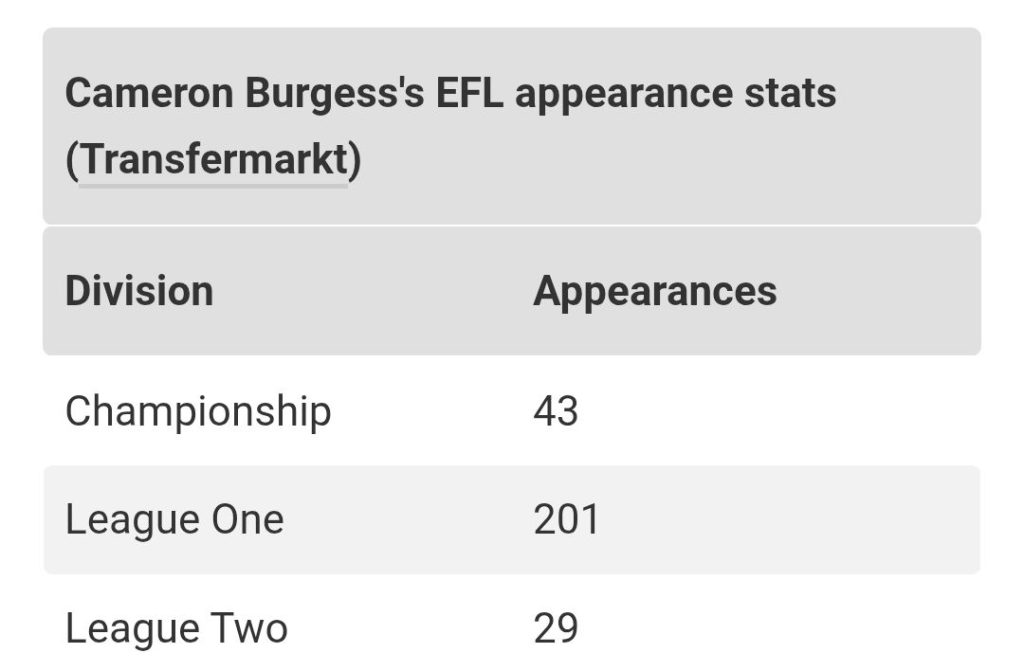
Task: Select the Championship division cell
Action: (199, 412)
